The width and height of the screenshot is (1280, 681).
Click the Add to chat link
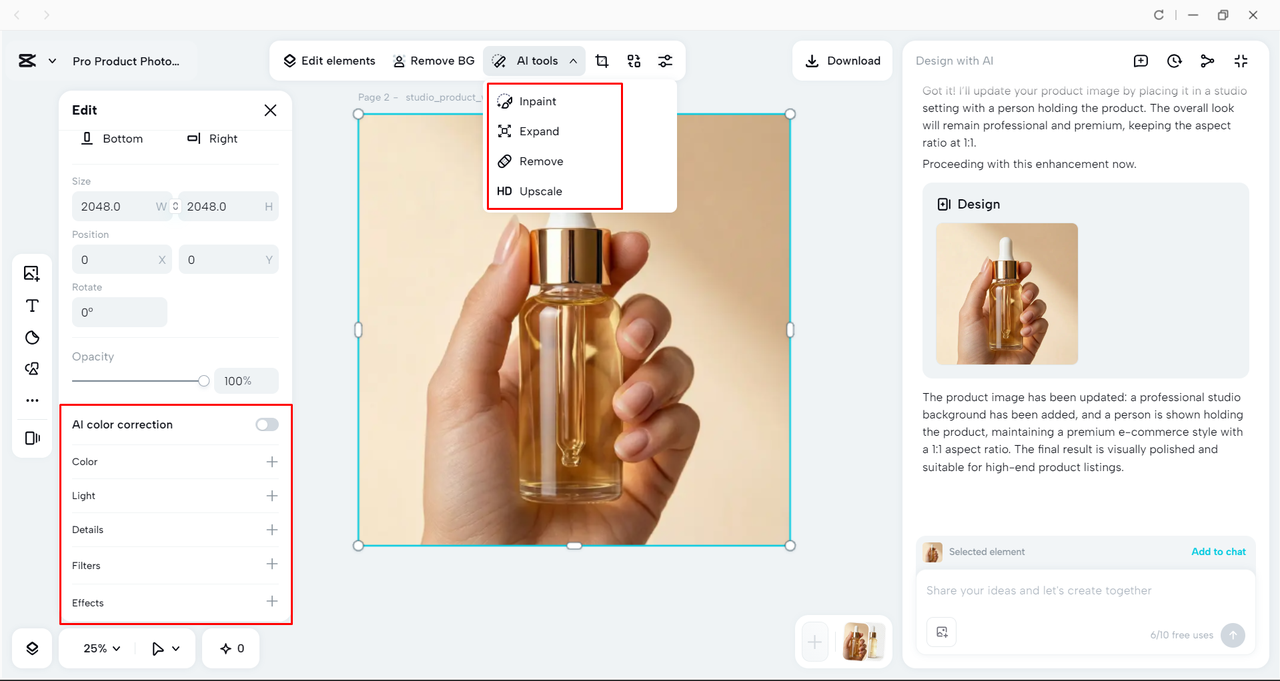1218,551
